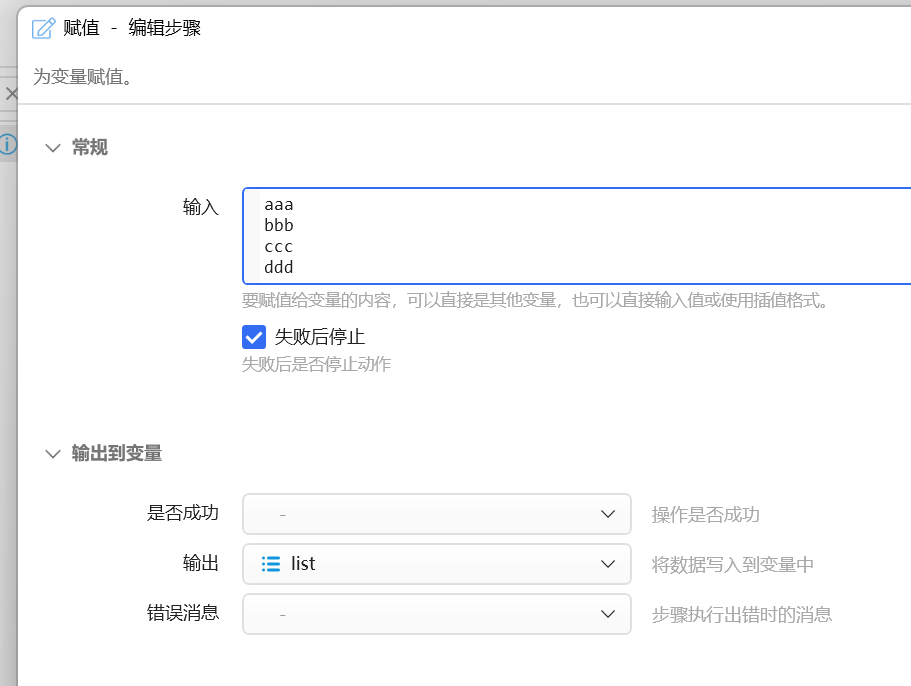Click the X icon at left edge
Image resolution: width=911 pixels, height=686 pixels.
(11, 94)
